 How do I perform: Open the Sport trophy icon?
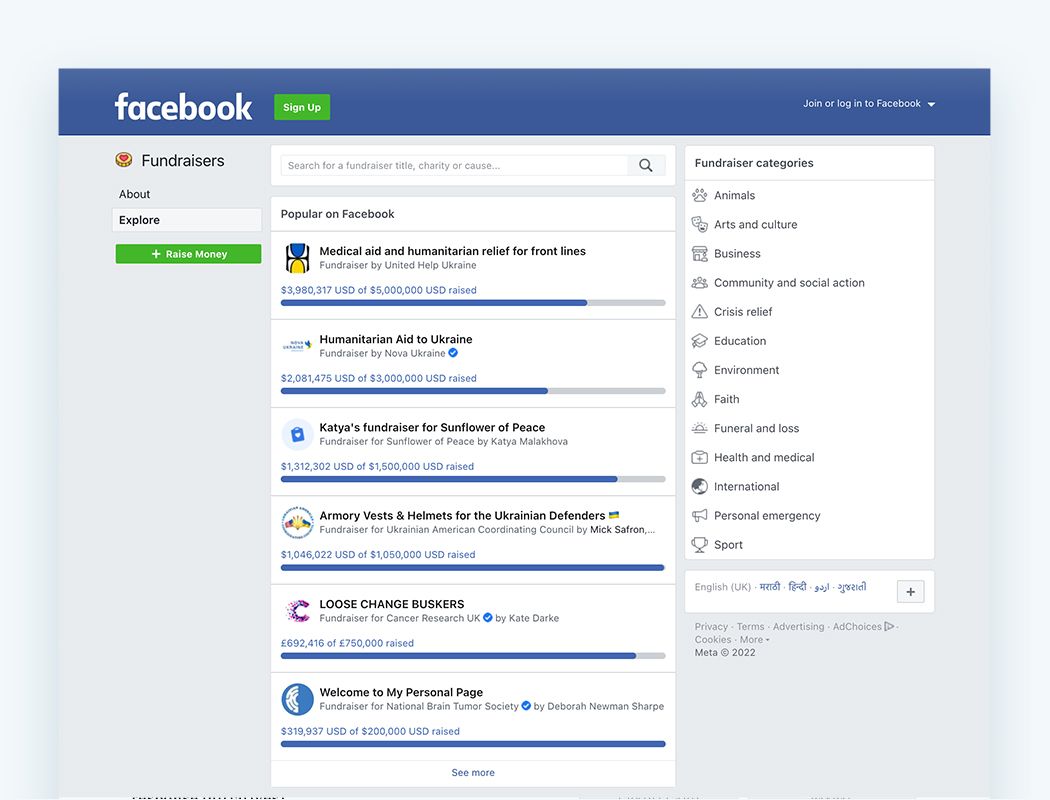700,545
